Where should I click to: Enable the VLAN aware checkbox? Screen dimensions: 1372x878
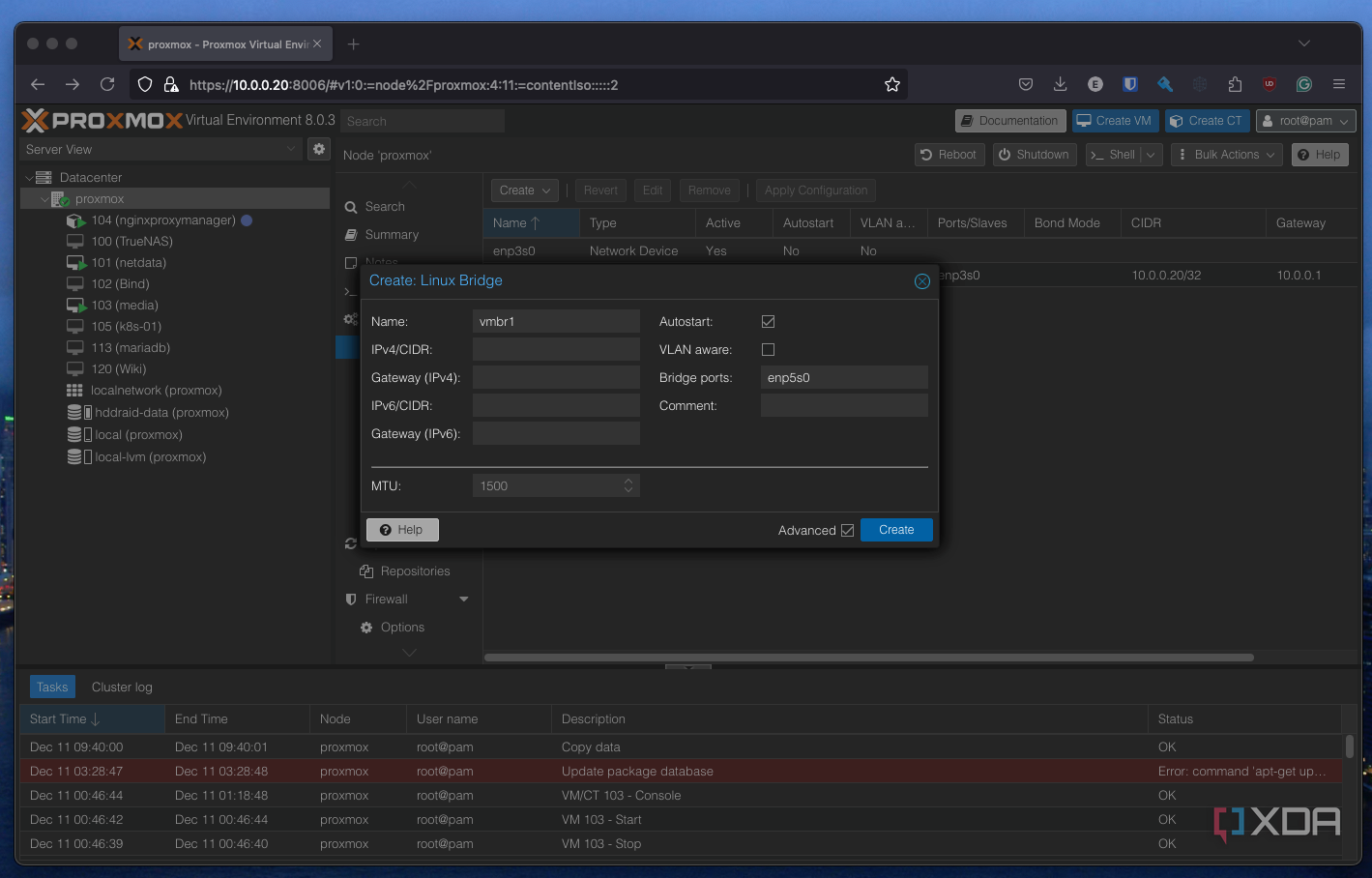click(769, 350)
